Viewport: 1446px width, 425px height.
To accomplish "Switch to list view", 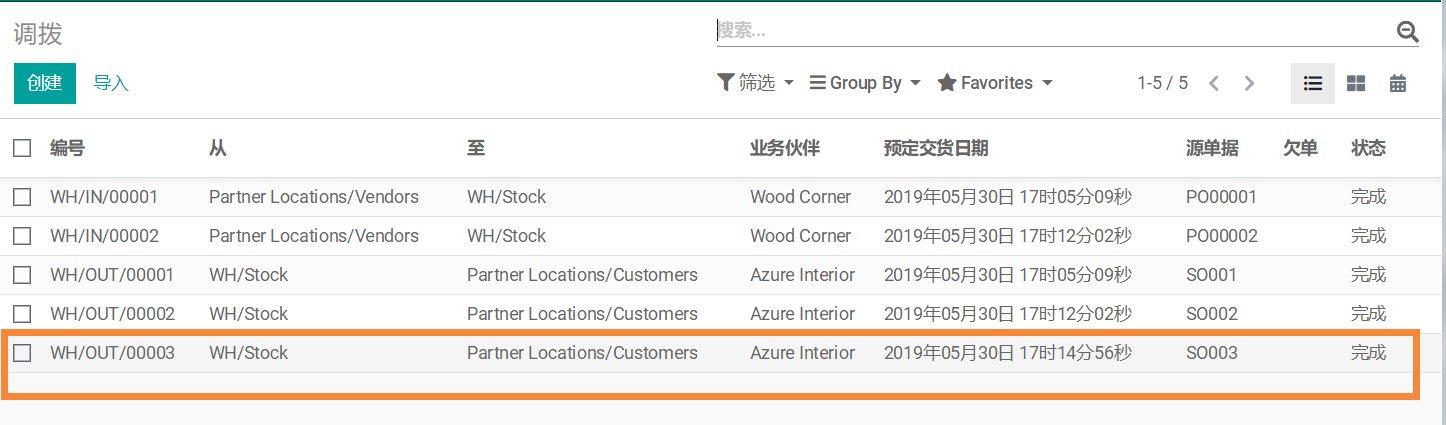I will pos(1313,83).
